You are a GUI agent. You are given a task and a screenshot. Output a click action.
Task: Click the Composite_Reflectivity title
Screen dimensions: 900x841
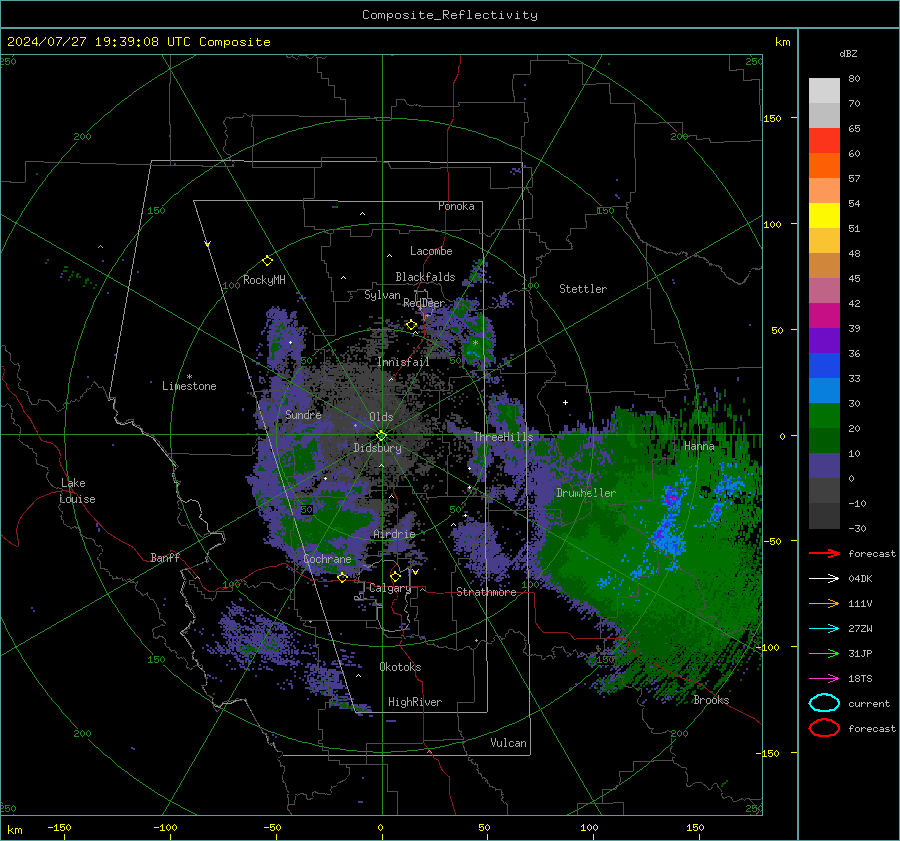(450, 15)
